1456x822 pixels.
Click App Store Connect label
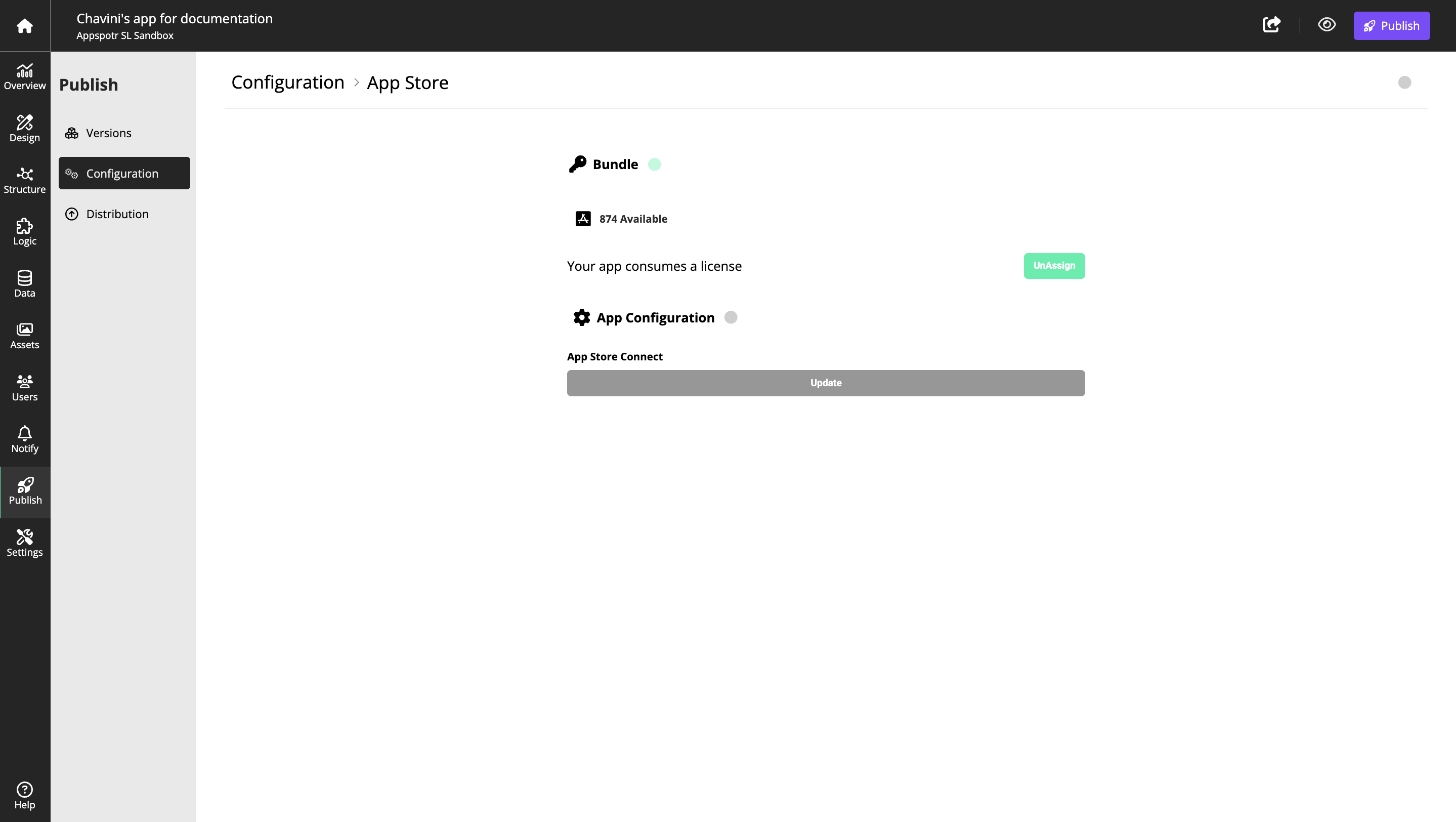614,357
